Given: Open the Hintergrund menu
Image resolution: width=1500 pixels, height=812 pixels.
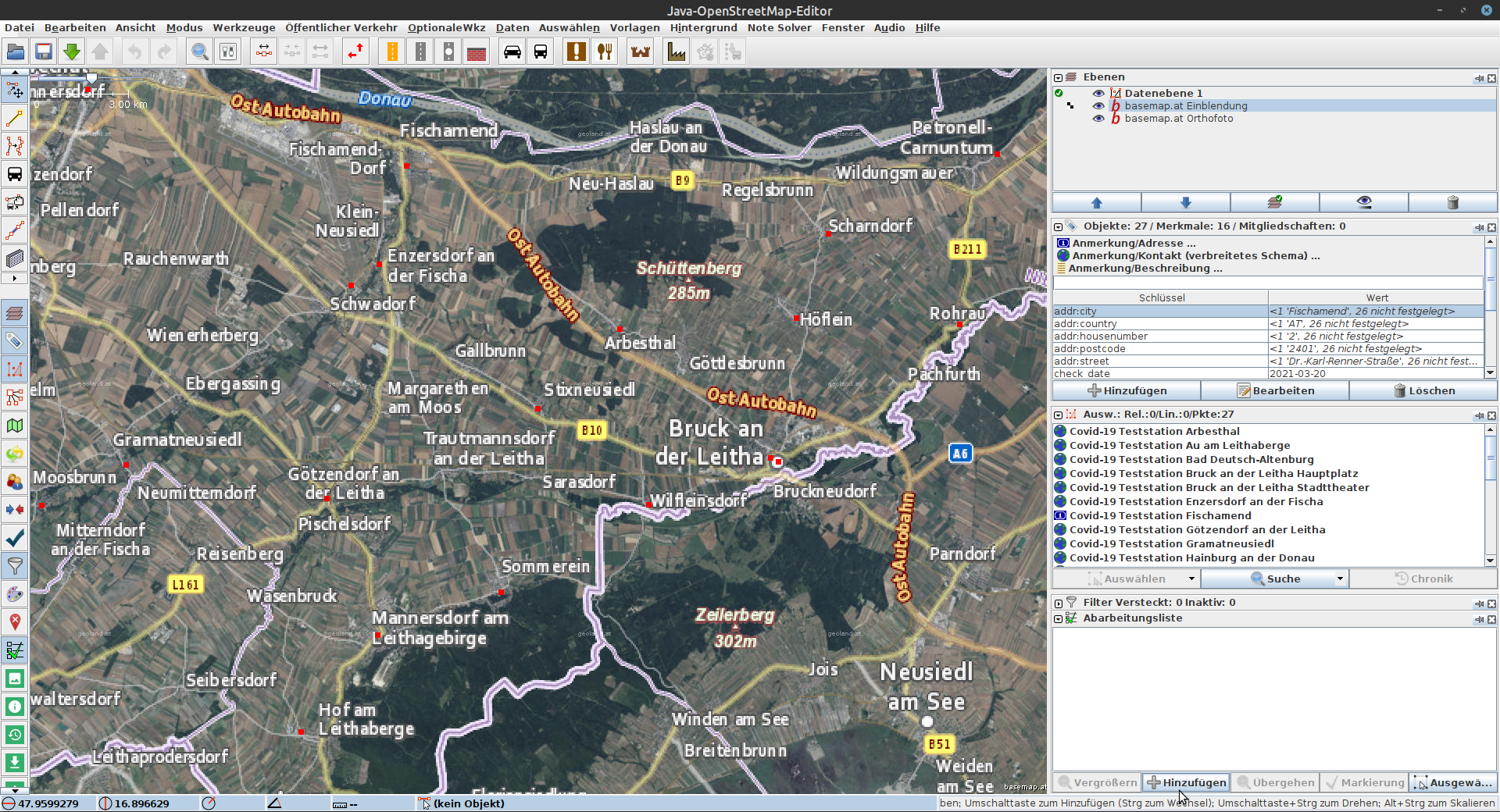Looking at the screenshot, I should (x=703, y=27).
